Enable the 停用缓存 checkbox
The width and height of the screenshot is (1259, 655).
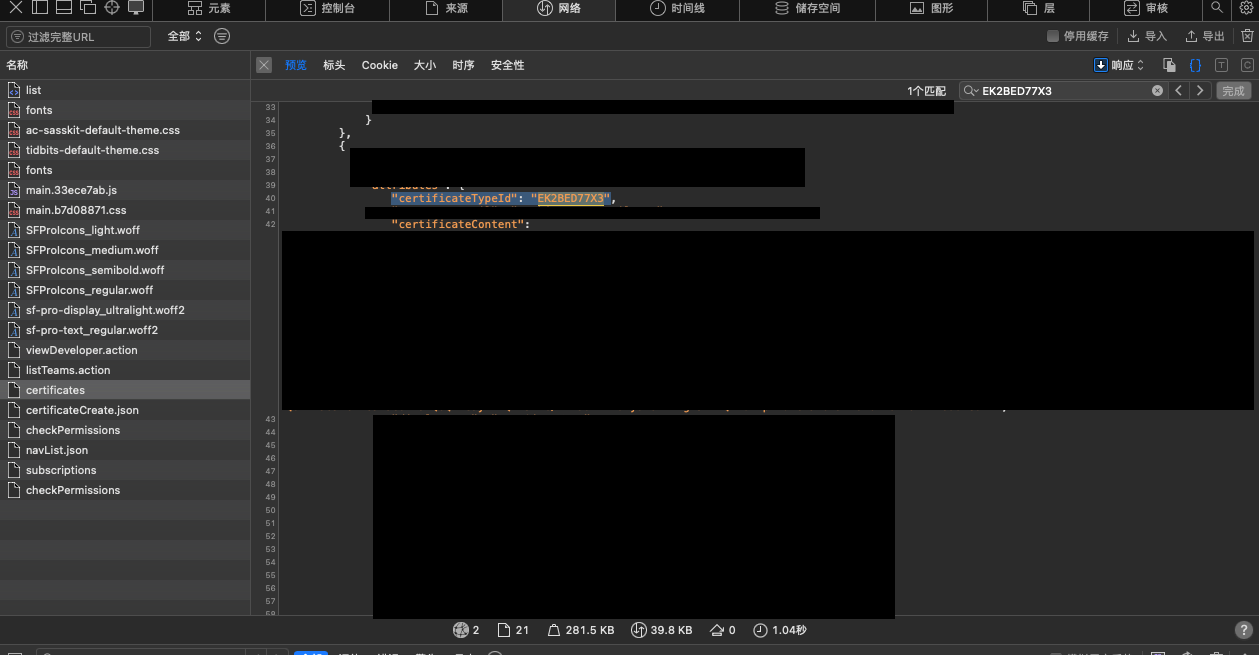[1052, 36]
